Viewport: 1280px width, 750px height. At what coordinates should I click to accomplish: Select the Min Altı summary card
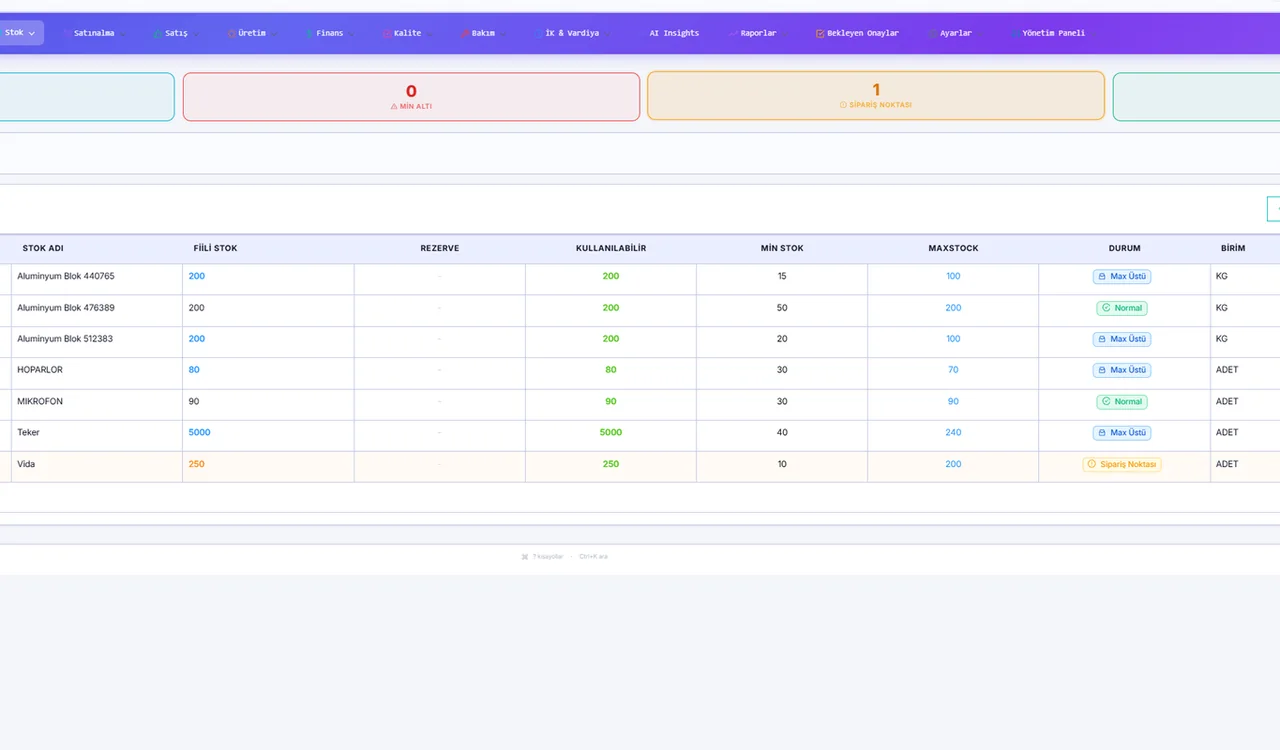pos(411,96)
